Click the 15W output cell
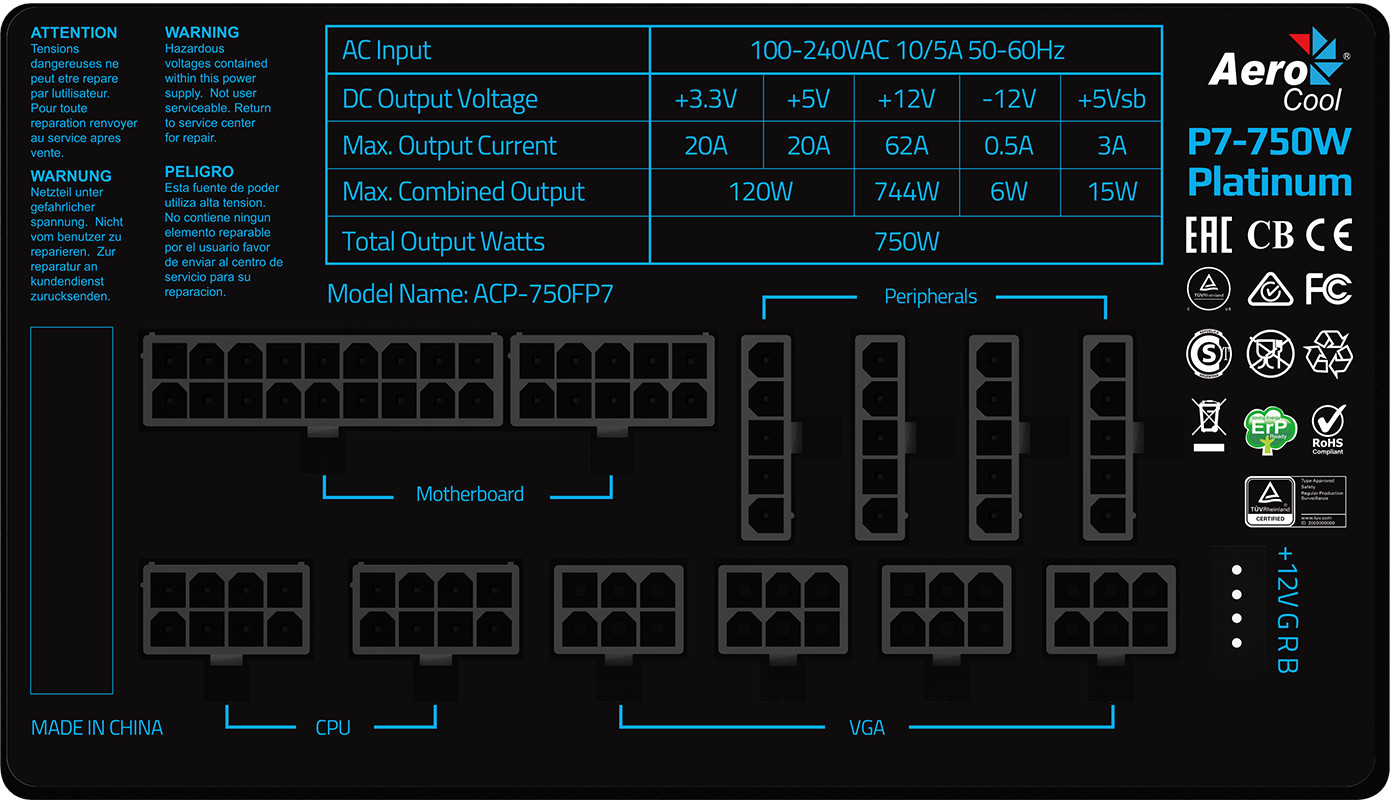The height and width of the screenshot is (800, 1390). 1112,192
